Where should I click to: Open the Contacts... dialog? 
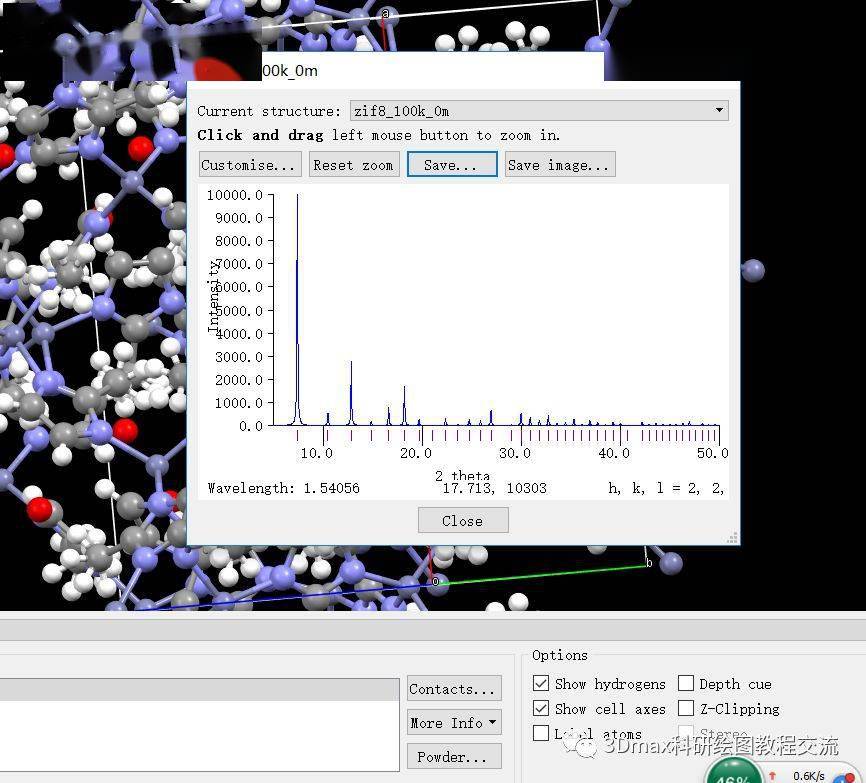(x=454, y=689)
